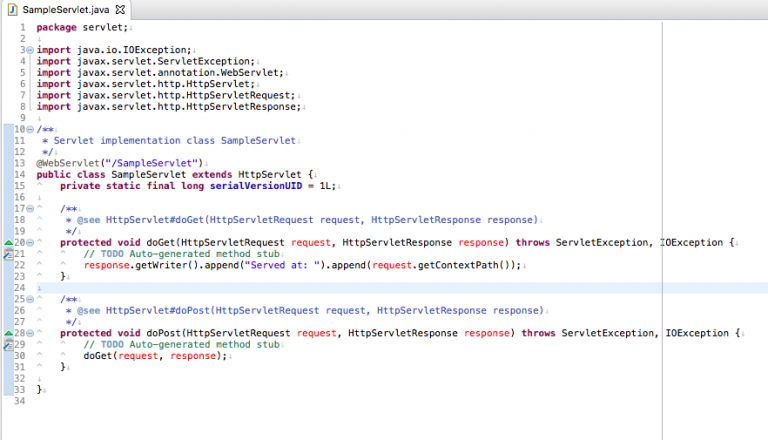Viewport: 768px width, 440px height.
Task: Click the override marker triangle beside doGet
Action: pyautogui.click(x=7, y=242)
